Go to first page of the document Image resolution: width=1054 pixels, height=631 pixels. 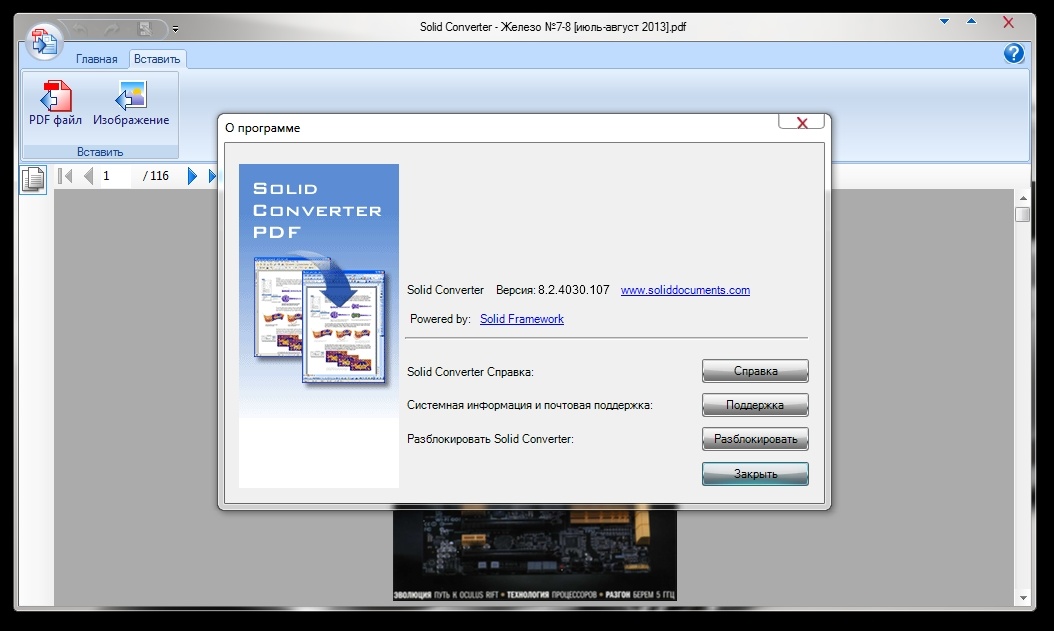65,176
